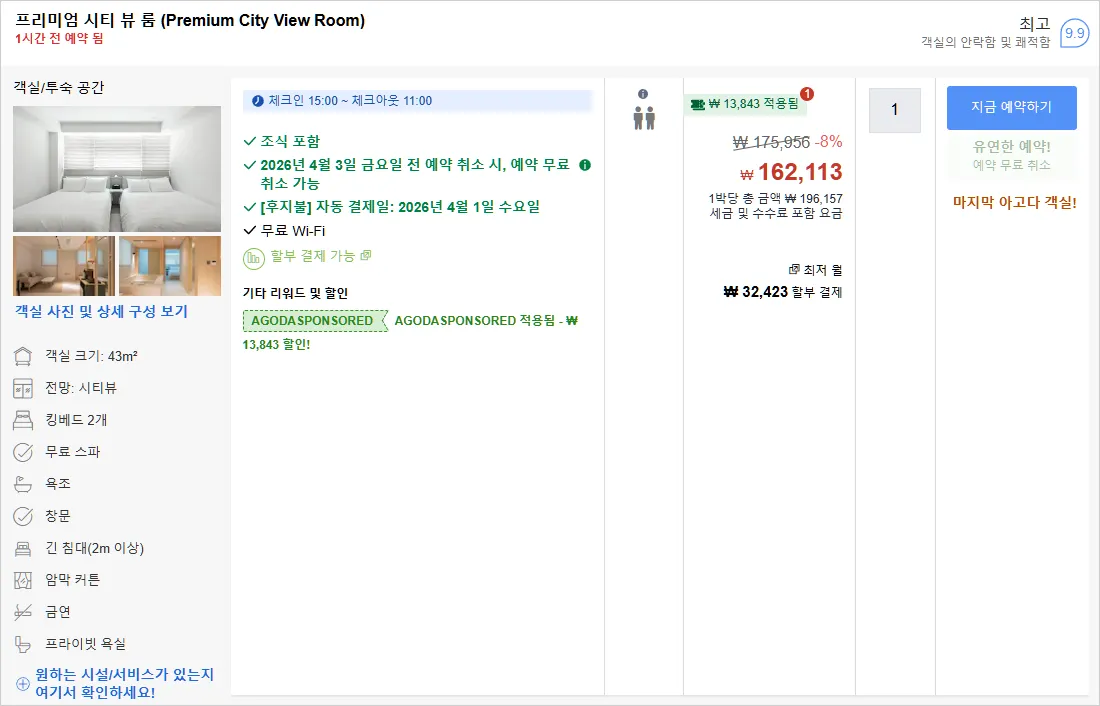Open the facility/service confirmation link
The height and width of the screenshot is (706, 1100).
coord(124,684)
